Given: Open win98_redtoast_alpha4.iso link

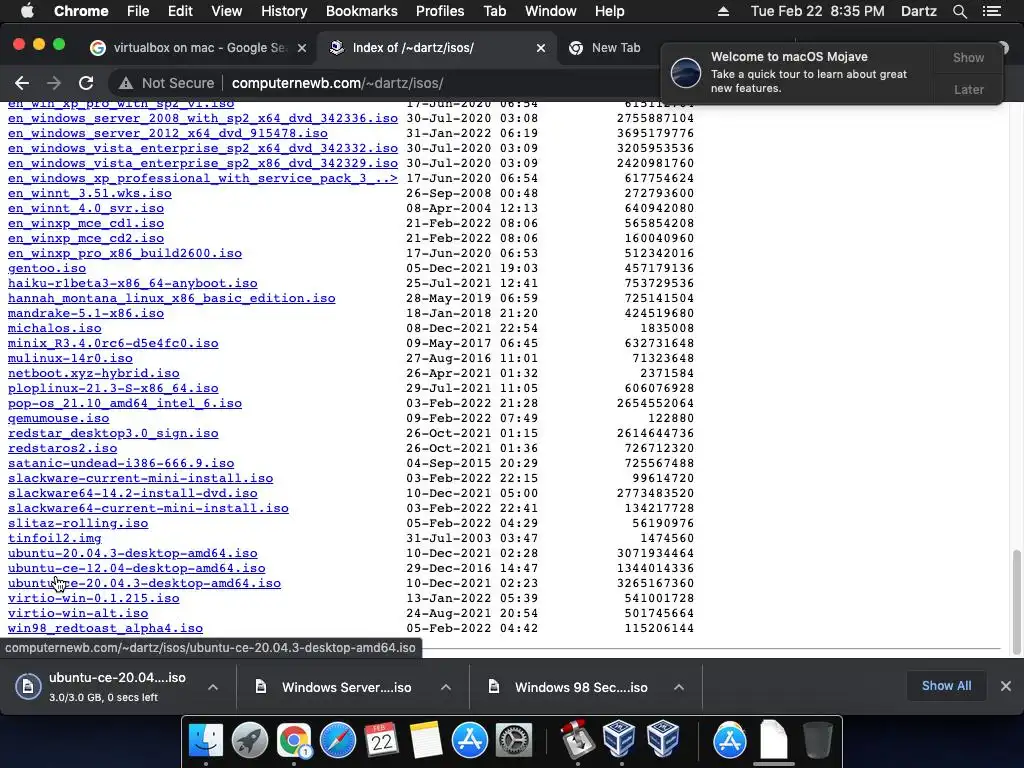Looking at the screenshot, I should (105, 629).
